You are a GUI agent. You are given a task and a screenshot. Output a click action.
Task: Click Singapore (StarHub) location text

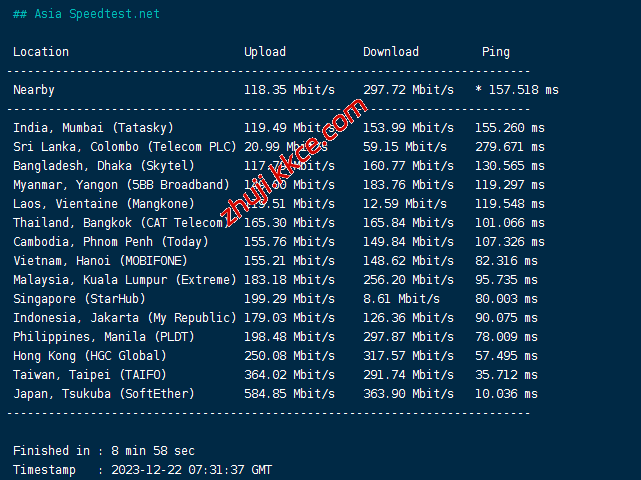pos(78,299)
